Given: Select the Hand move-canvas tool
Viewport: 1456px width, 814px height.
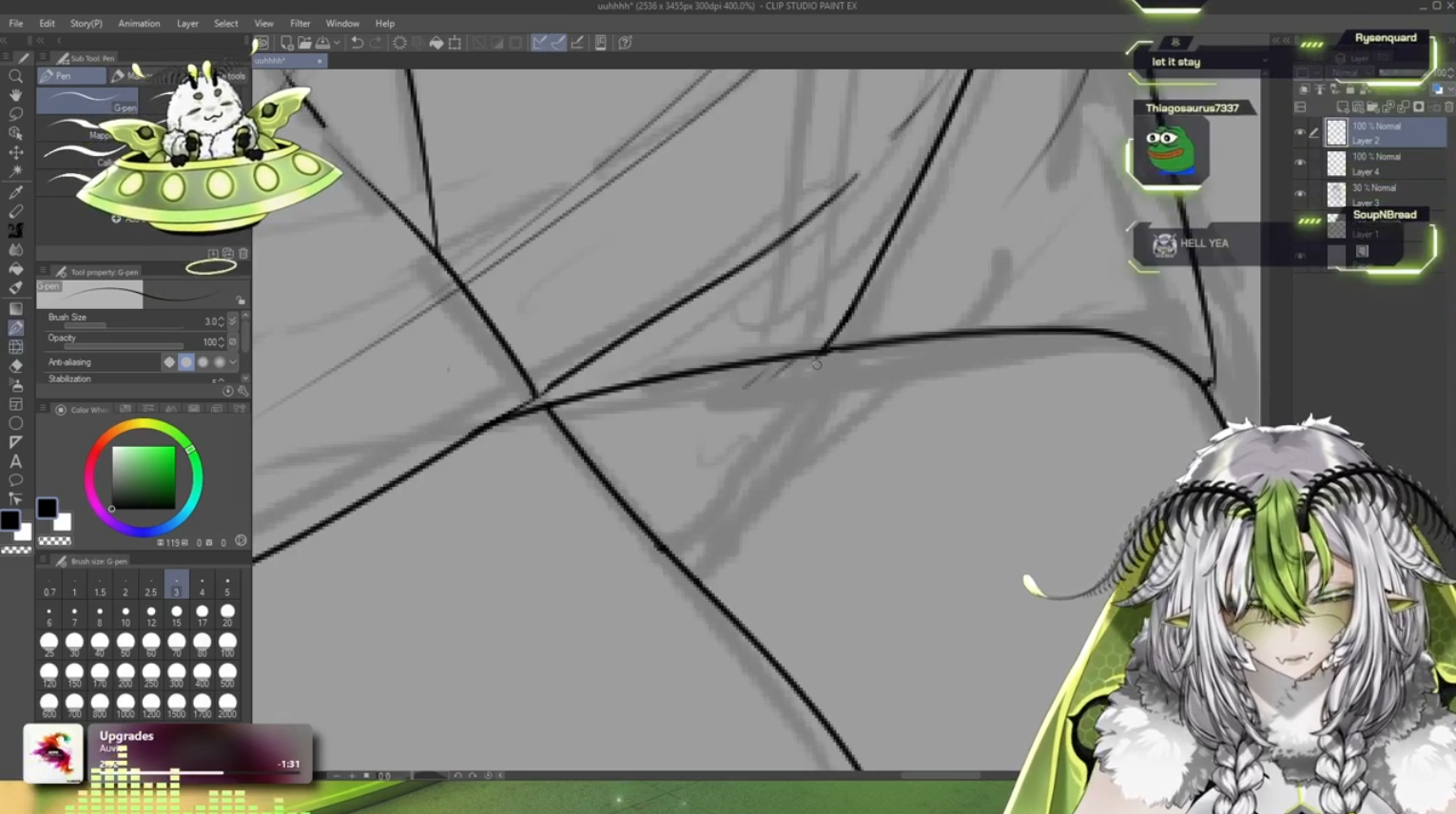Looking at the screenshot, I should (16, 95).
